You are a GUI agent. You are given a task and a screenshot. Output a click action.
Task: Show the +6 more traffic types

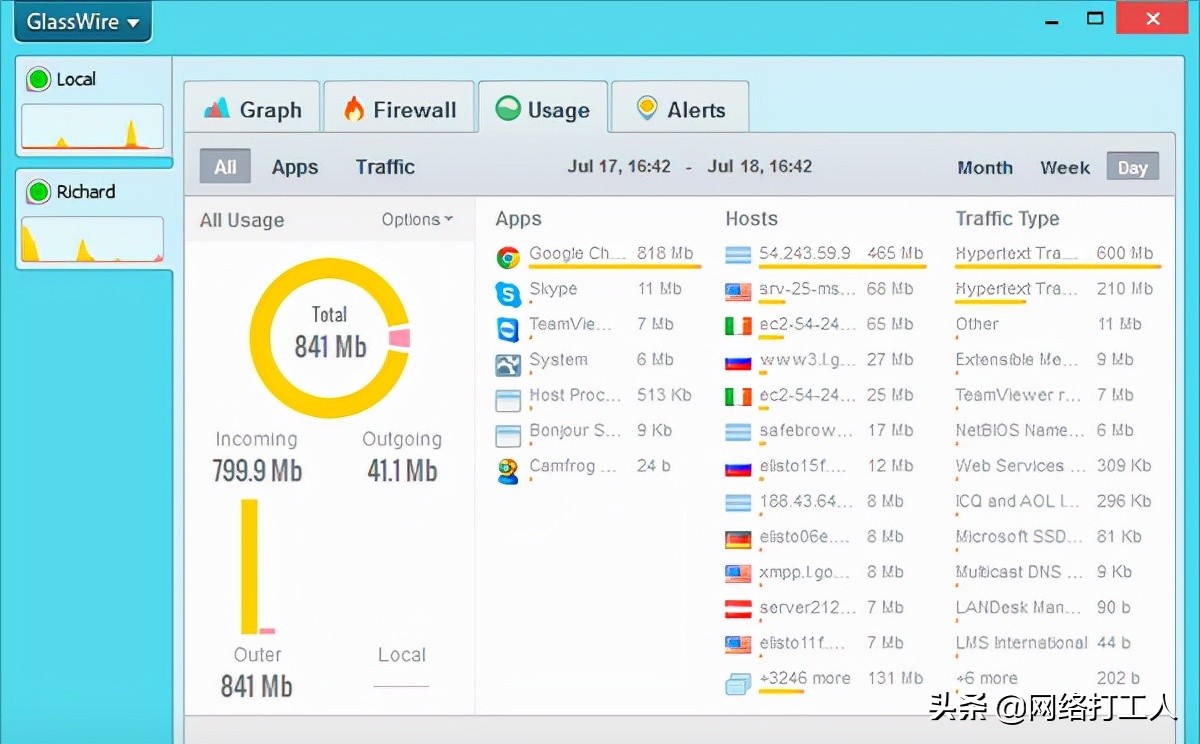click(987, 678)
